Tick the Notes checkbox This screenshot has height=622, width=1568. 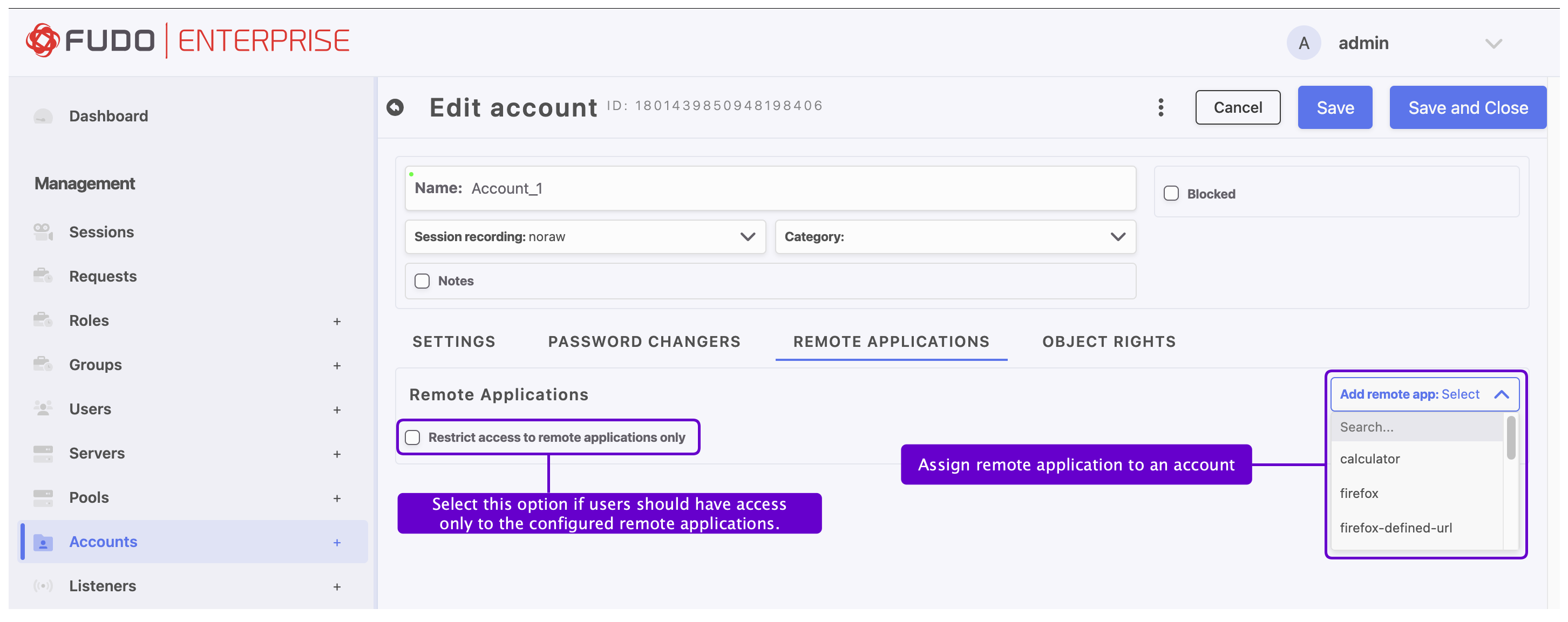(422, 281)
